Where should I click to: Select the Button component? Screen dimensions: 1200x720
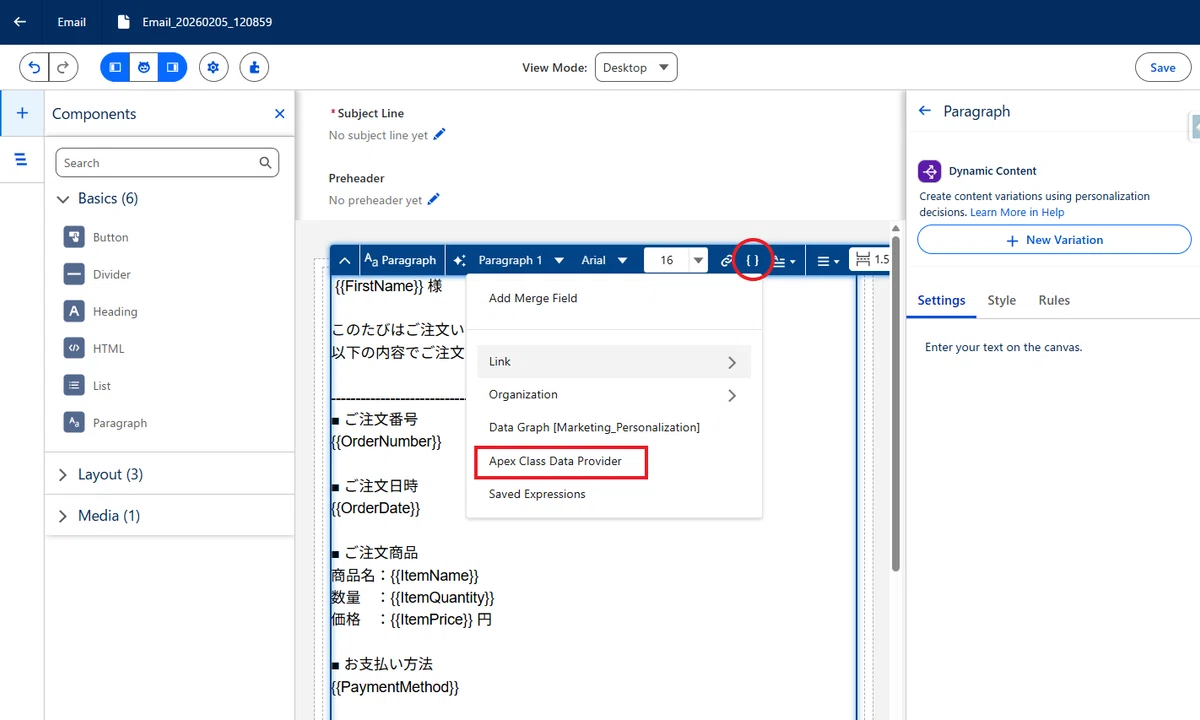click(96, 237)
